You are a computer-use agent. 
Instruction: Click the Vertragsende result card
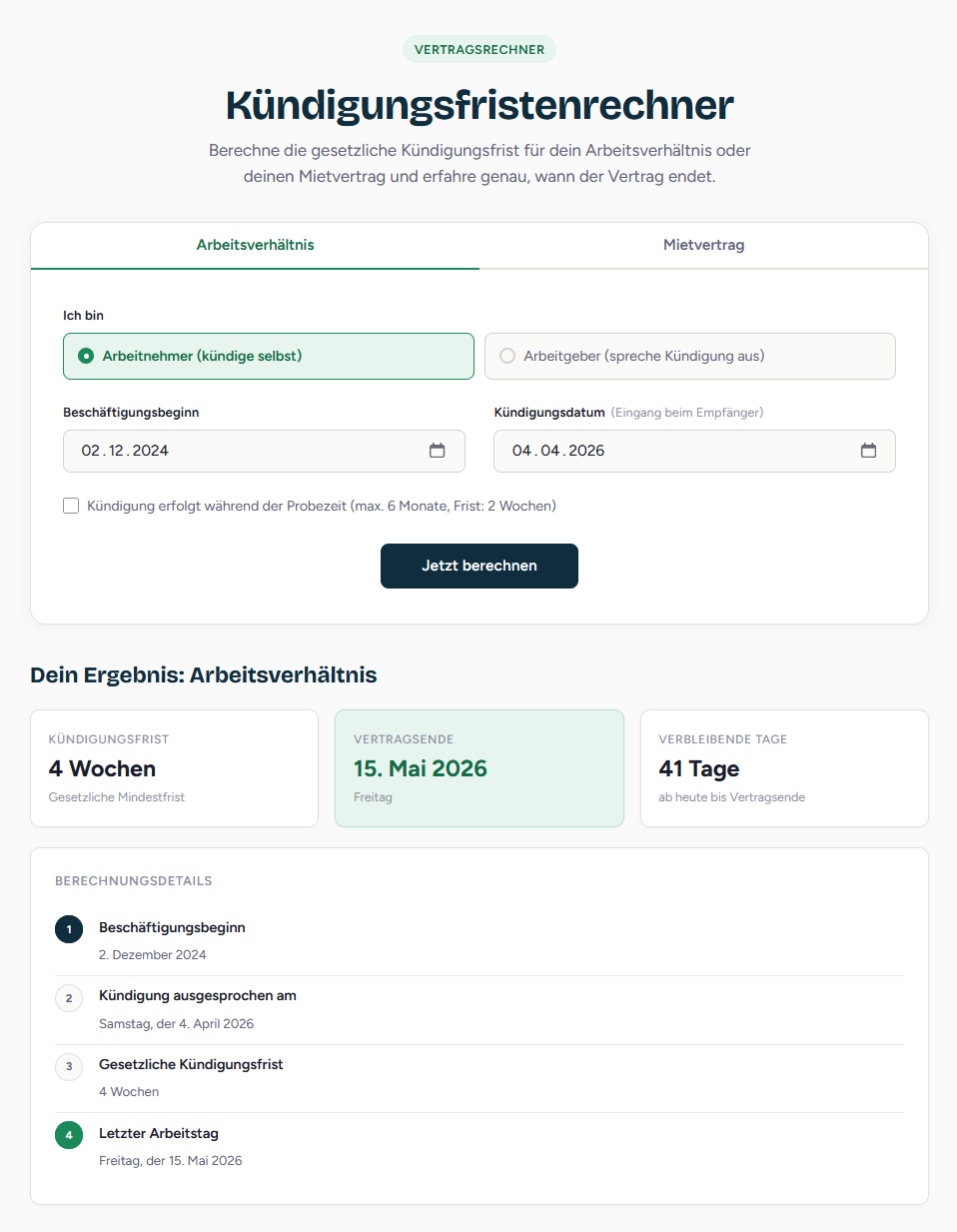pyautogui.click(x=479, y=768)
